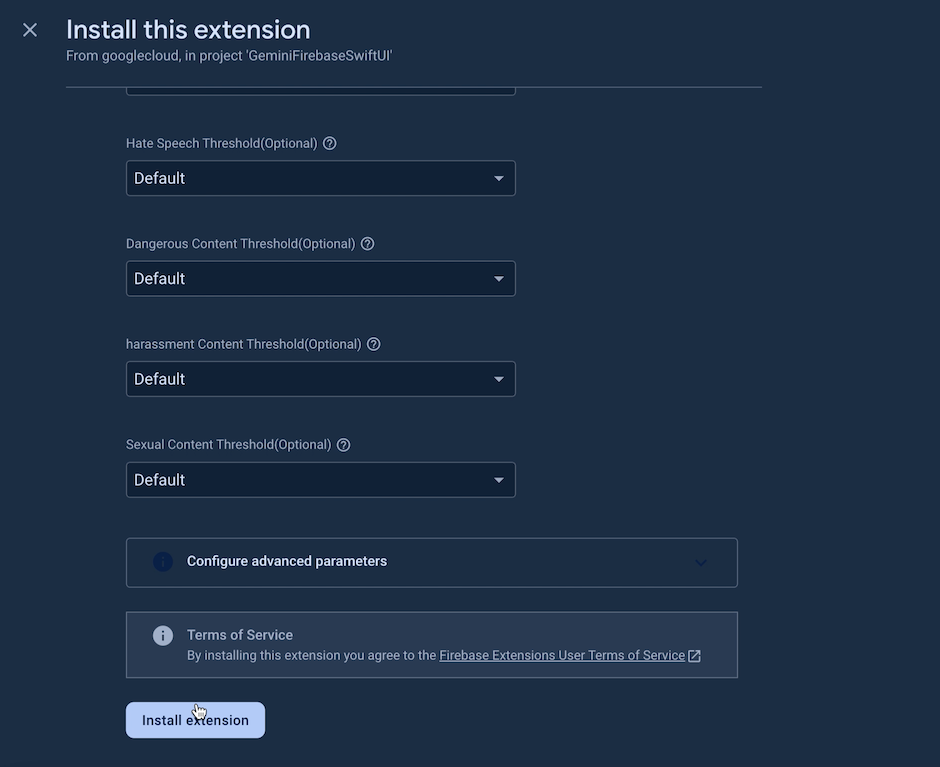Close the Install this extension page
Image resolution: width=940 pixels, height=767 pixels.
[x=30, y=30]
